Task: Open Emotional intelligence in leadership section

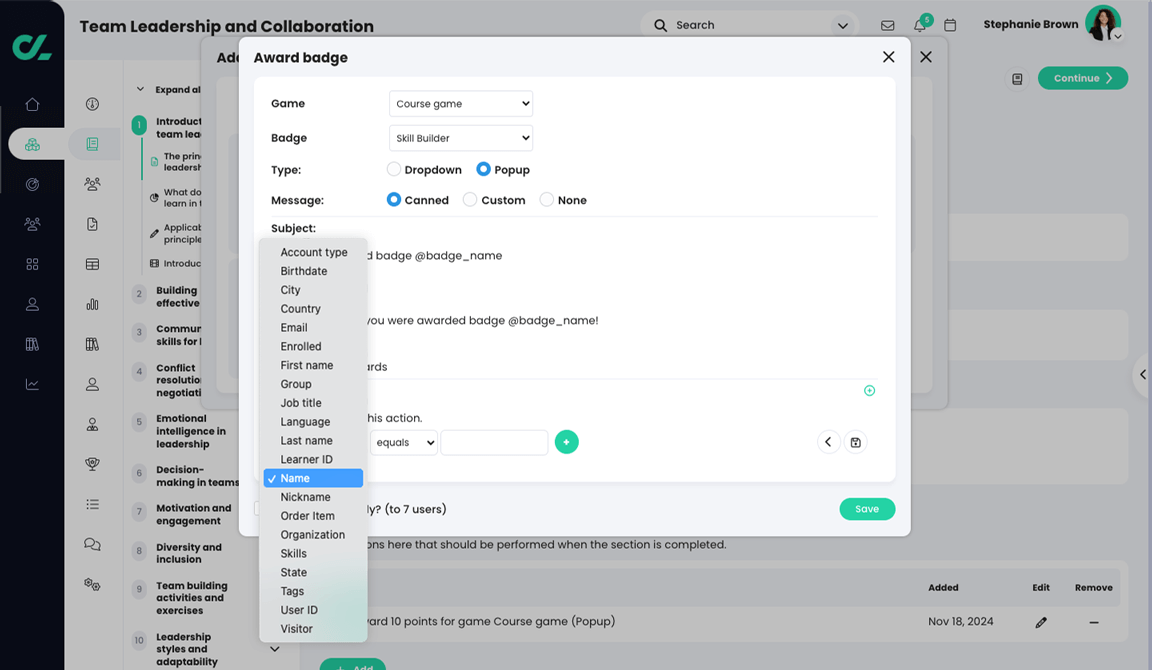Action: point(191,431)
